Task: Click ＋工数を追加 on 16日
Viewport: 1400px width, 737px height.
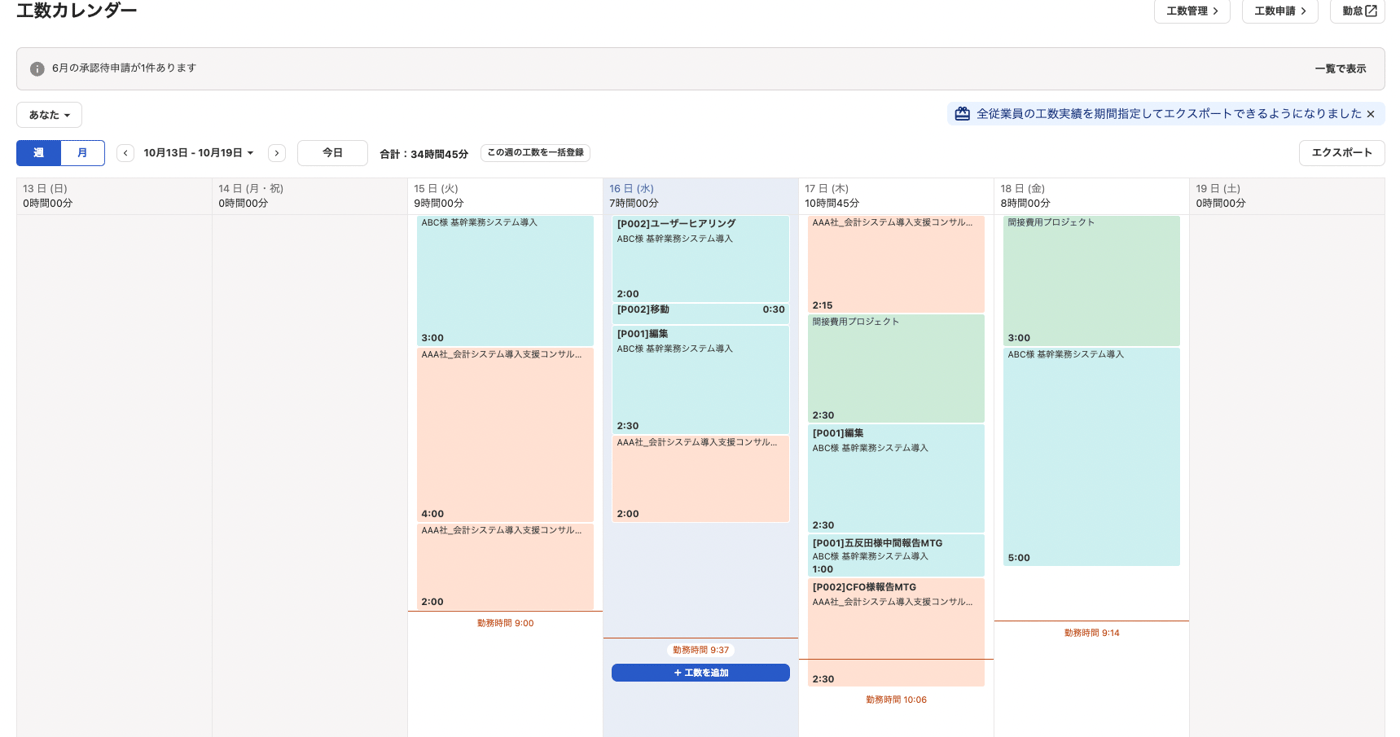Action: [x=701, y=673]
